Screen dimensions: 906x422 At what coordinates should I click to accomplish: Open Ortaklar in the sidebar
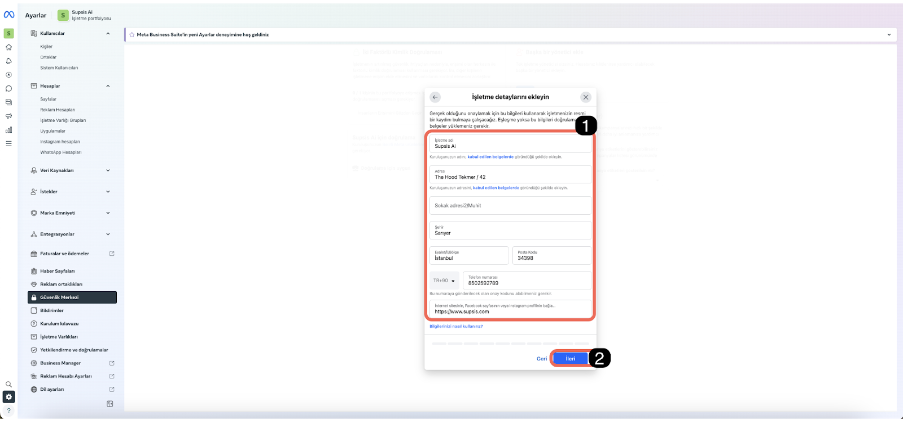tap(47, 57)
